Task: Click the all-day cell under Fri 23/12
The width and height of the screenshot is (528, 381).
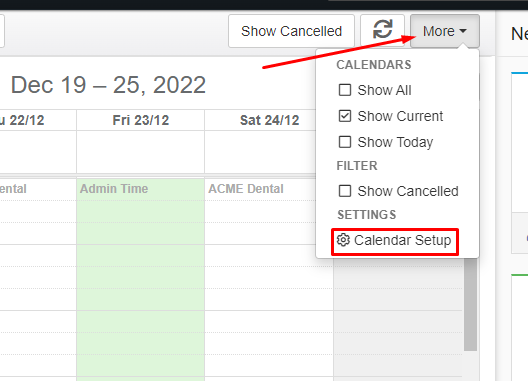Action: (140, 152)
